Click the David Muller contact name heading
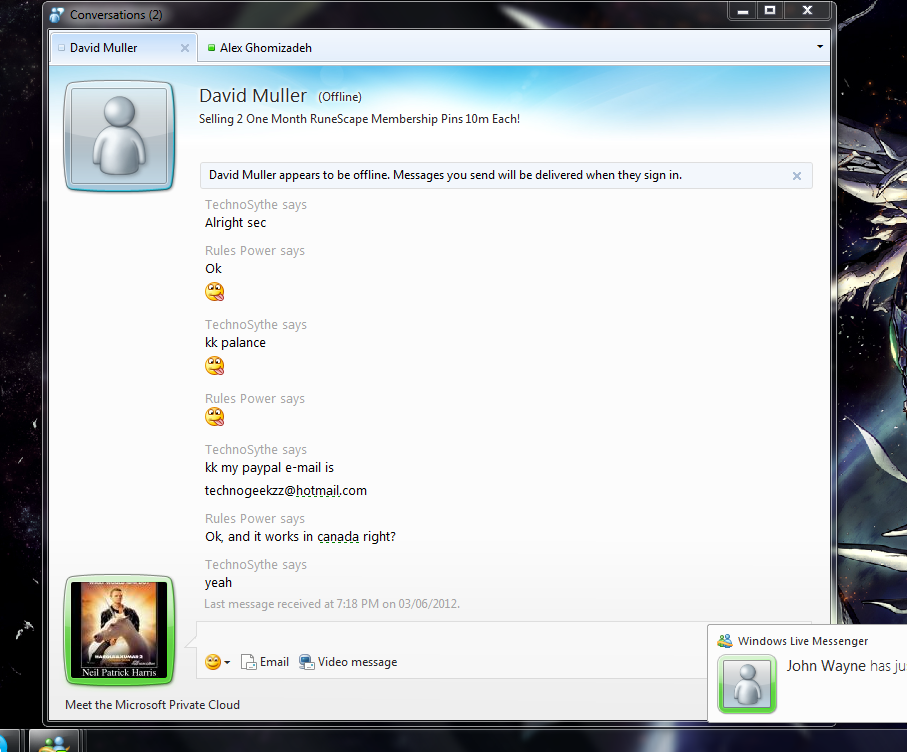 tap(253, 95)
